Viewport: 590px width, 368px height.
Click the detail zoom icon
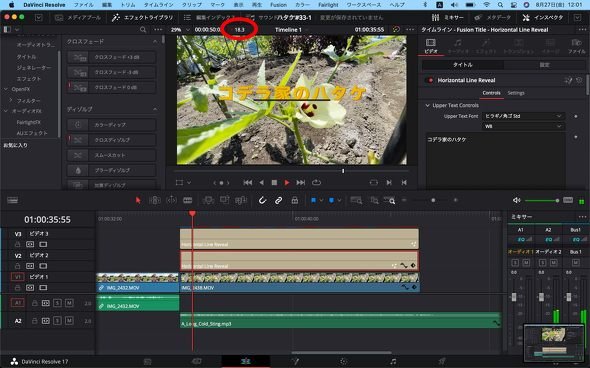(374, 201)
